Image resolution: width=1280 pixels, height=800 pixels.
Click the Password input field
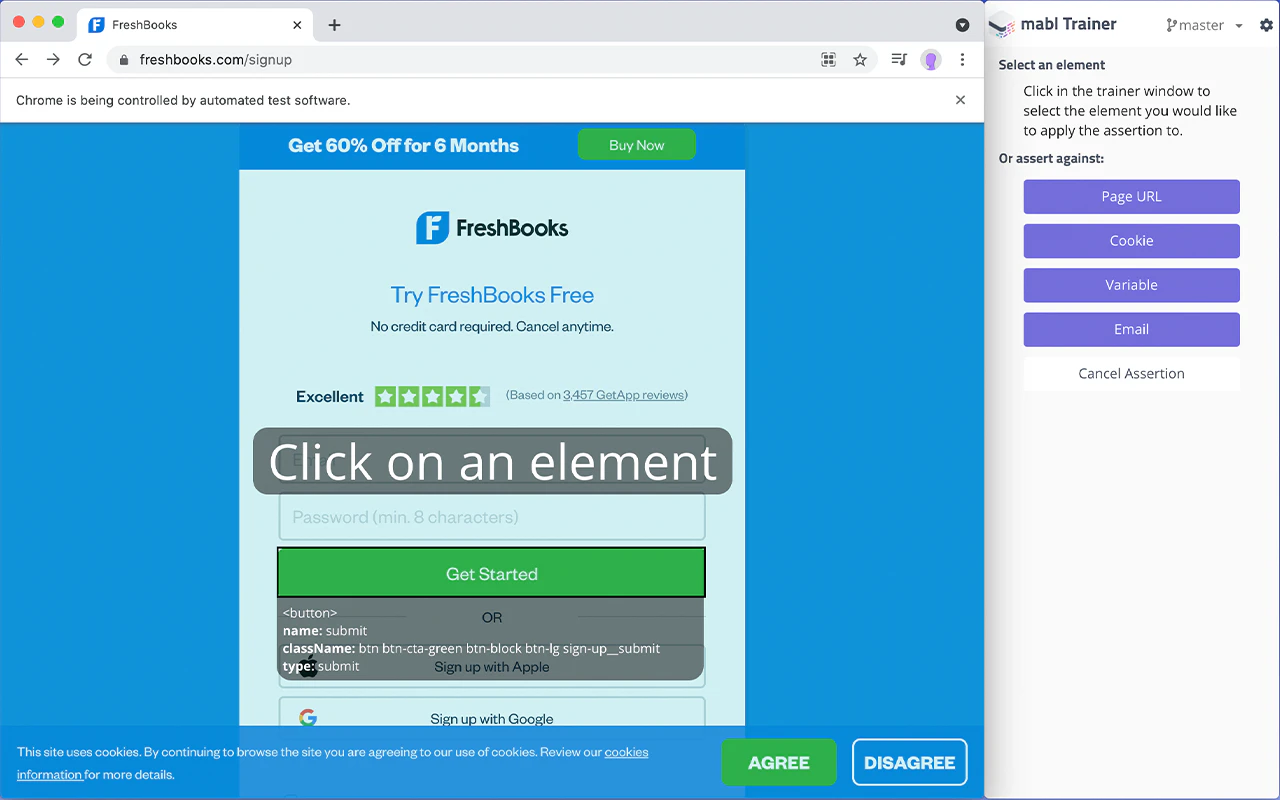click(491, 516)
